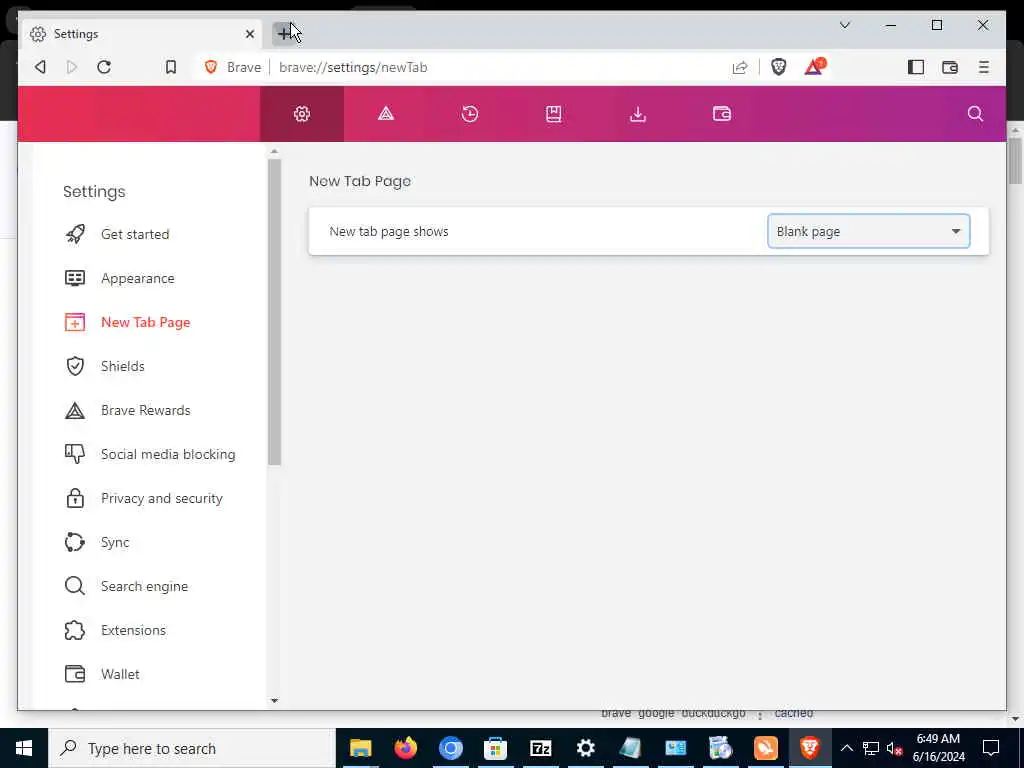Click the taskbar search box
The image size is (1024, 768).
tap(192, 748)
